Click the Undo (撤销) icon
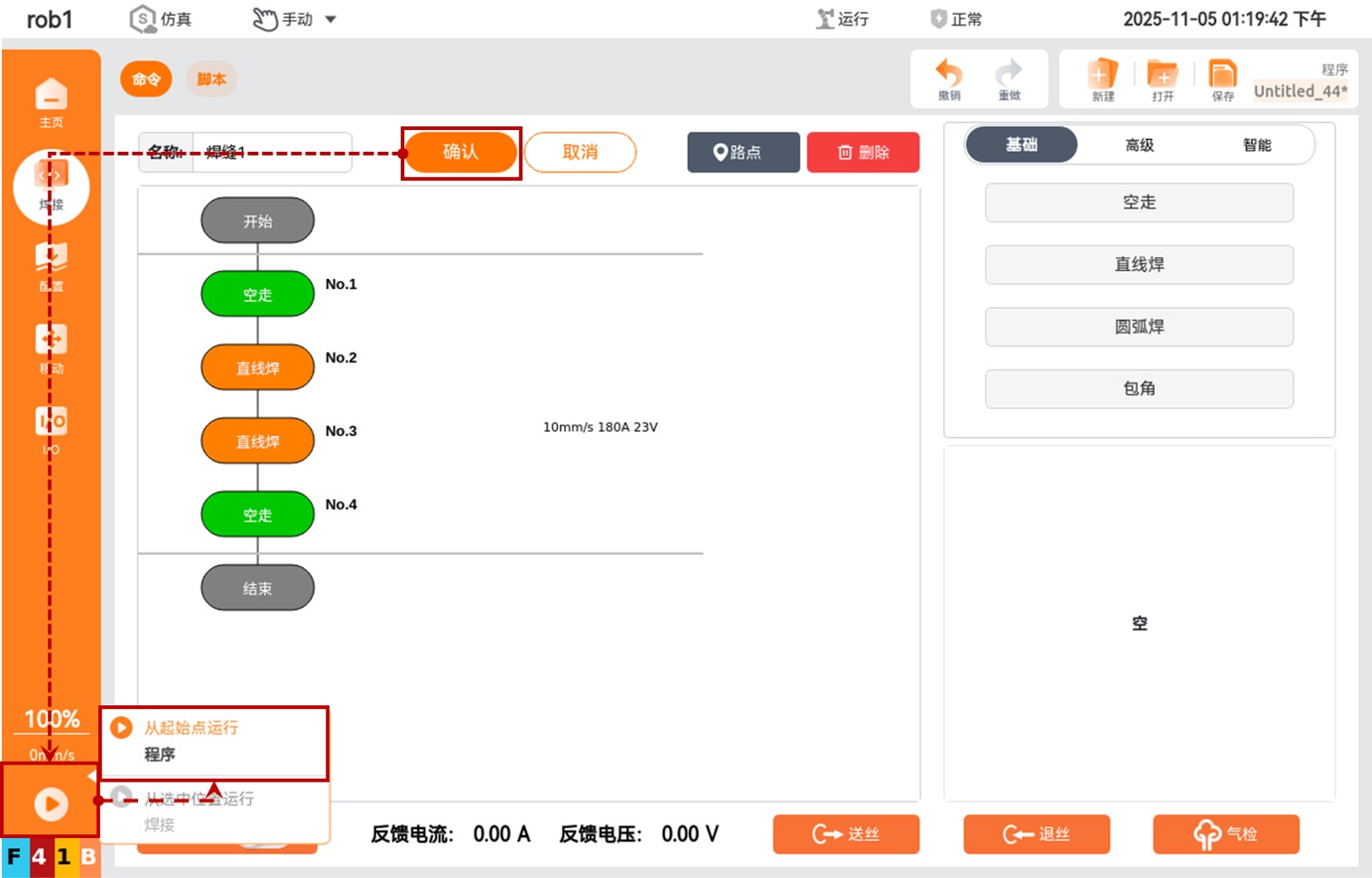This screenshot has width=1372, height=878. click(x=949, y=79)
